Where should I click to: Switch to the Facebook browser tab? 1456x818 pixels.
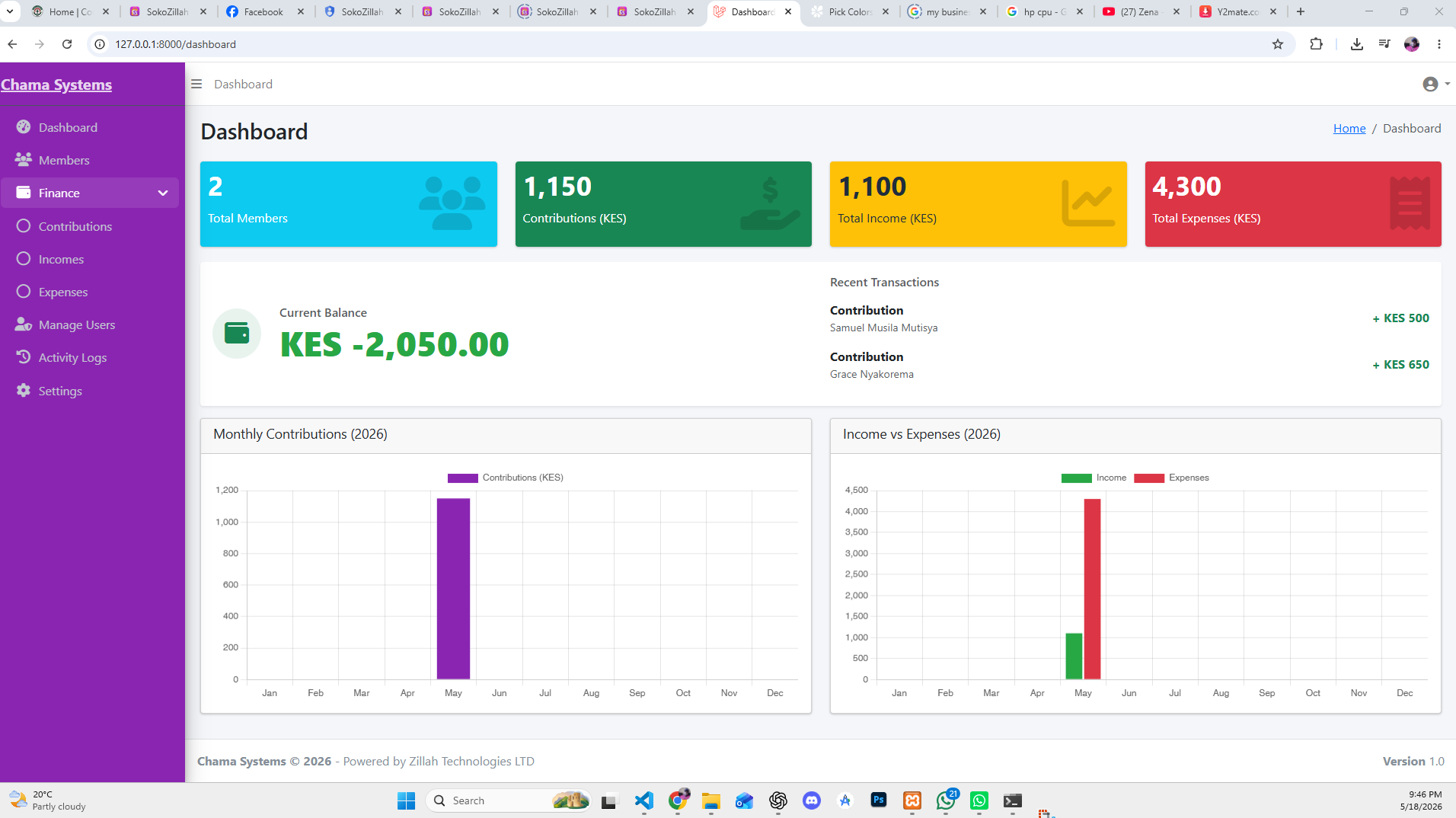click(263, 11)
